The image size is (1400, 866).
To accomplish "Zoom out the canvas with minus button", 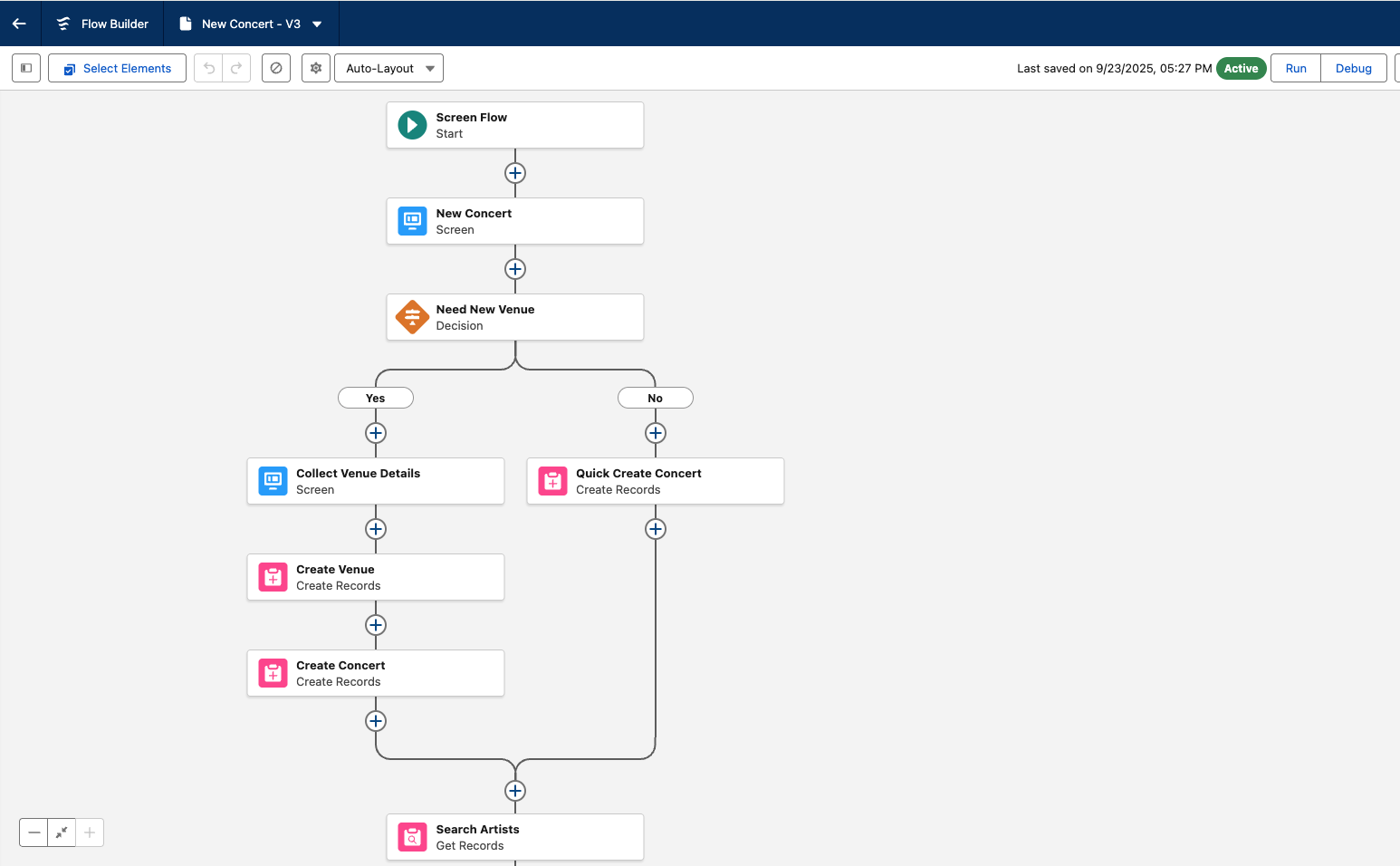I will pyautogui.click(x=34, y=832).
